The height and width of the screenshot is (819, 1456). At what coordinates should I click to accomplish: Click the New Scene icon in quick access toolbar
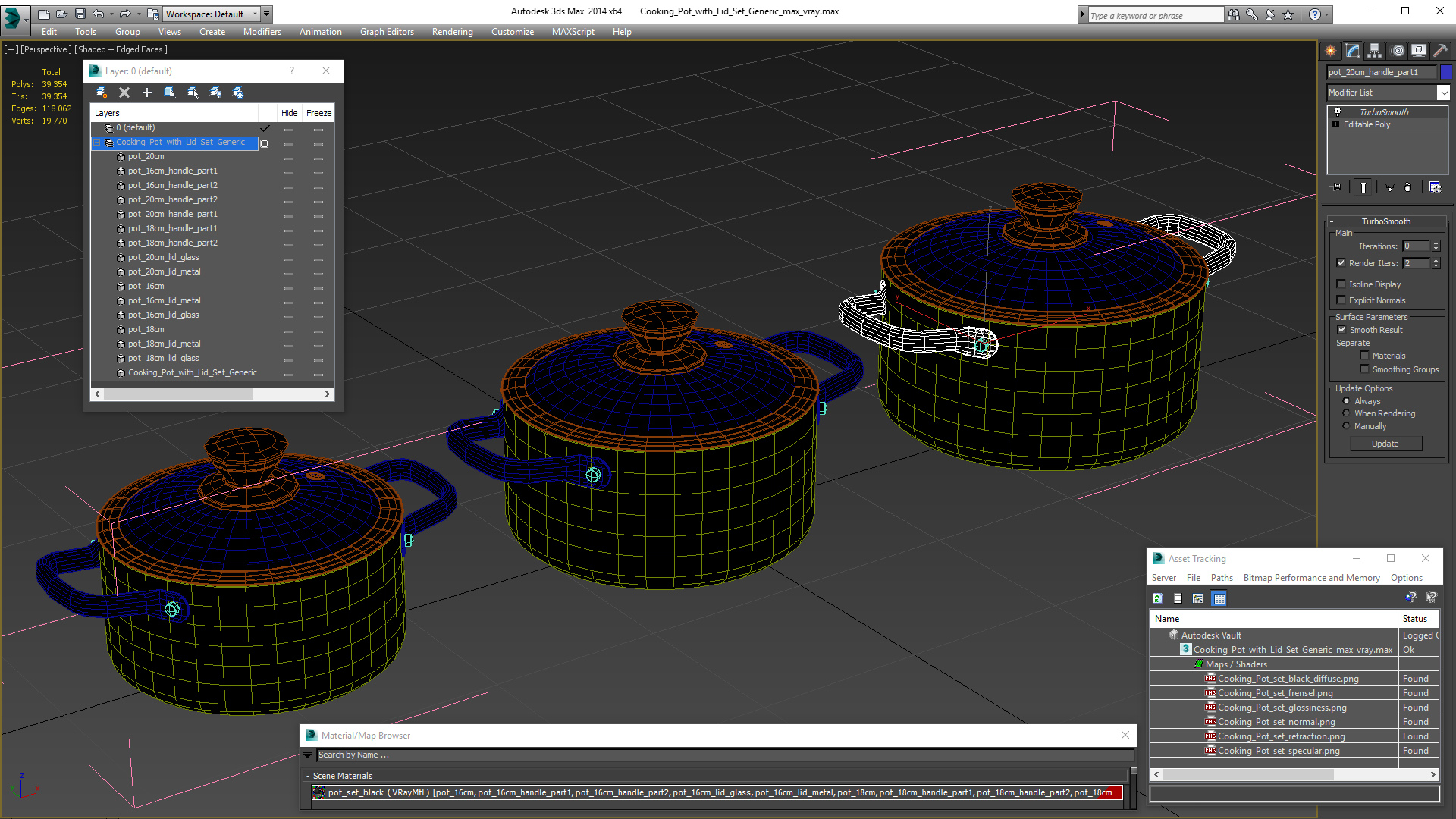pyautogui.click(x=43, y=14)
